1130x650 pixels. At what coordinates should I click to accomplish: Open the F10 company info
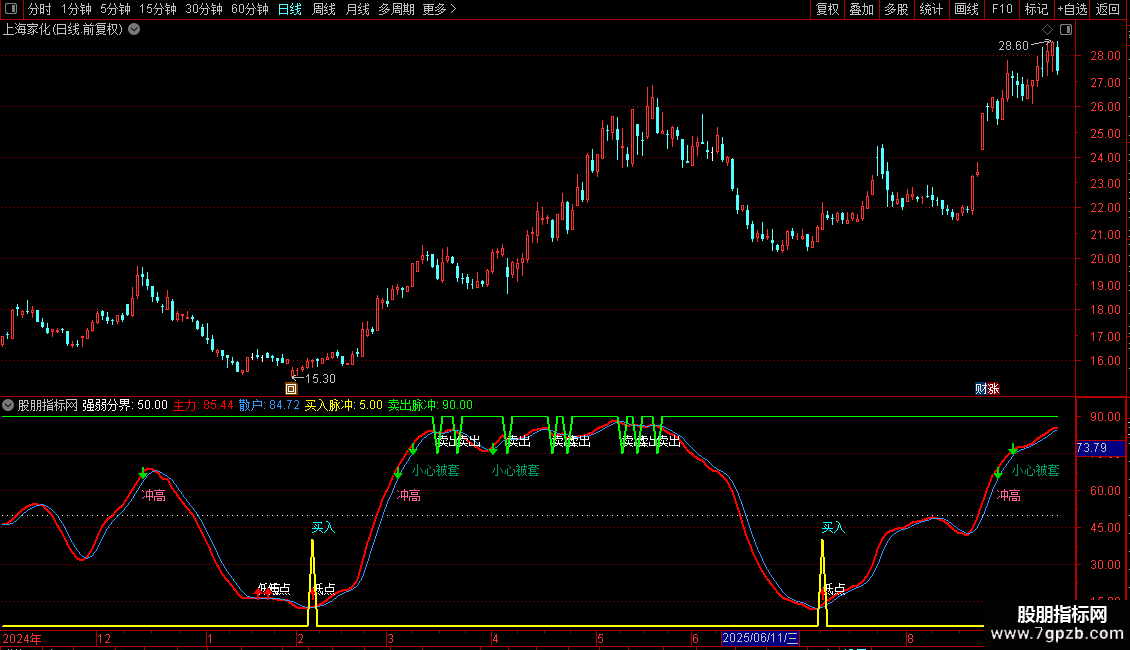(1002, 9)
